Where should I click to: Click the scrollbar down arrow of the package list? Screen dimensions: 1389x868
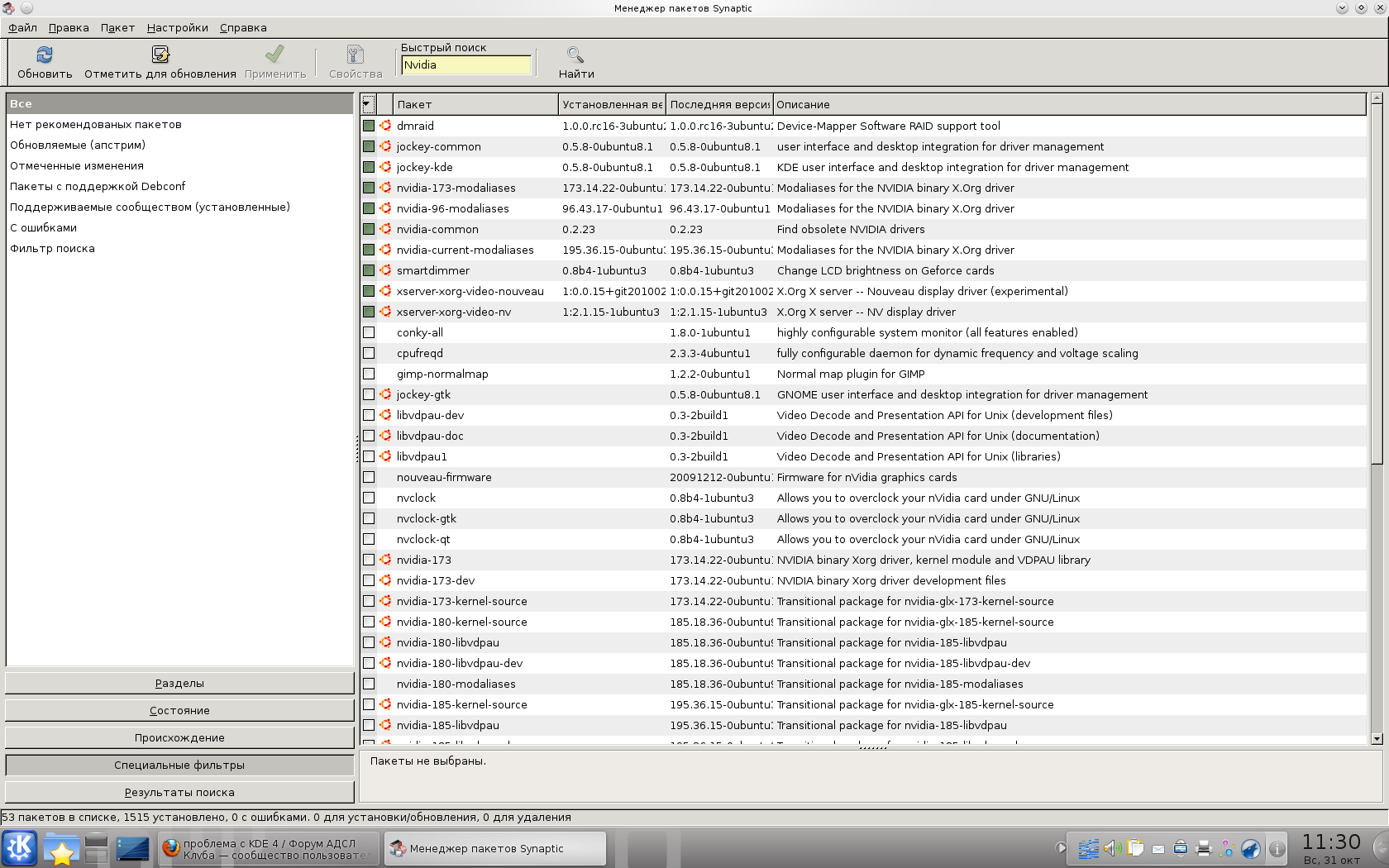tap(1377, 739)
